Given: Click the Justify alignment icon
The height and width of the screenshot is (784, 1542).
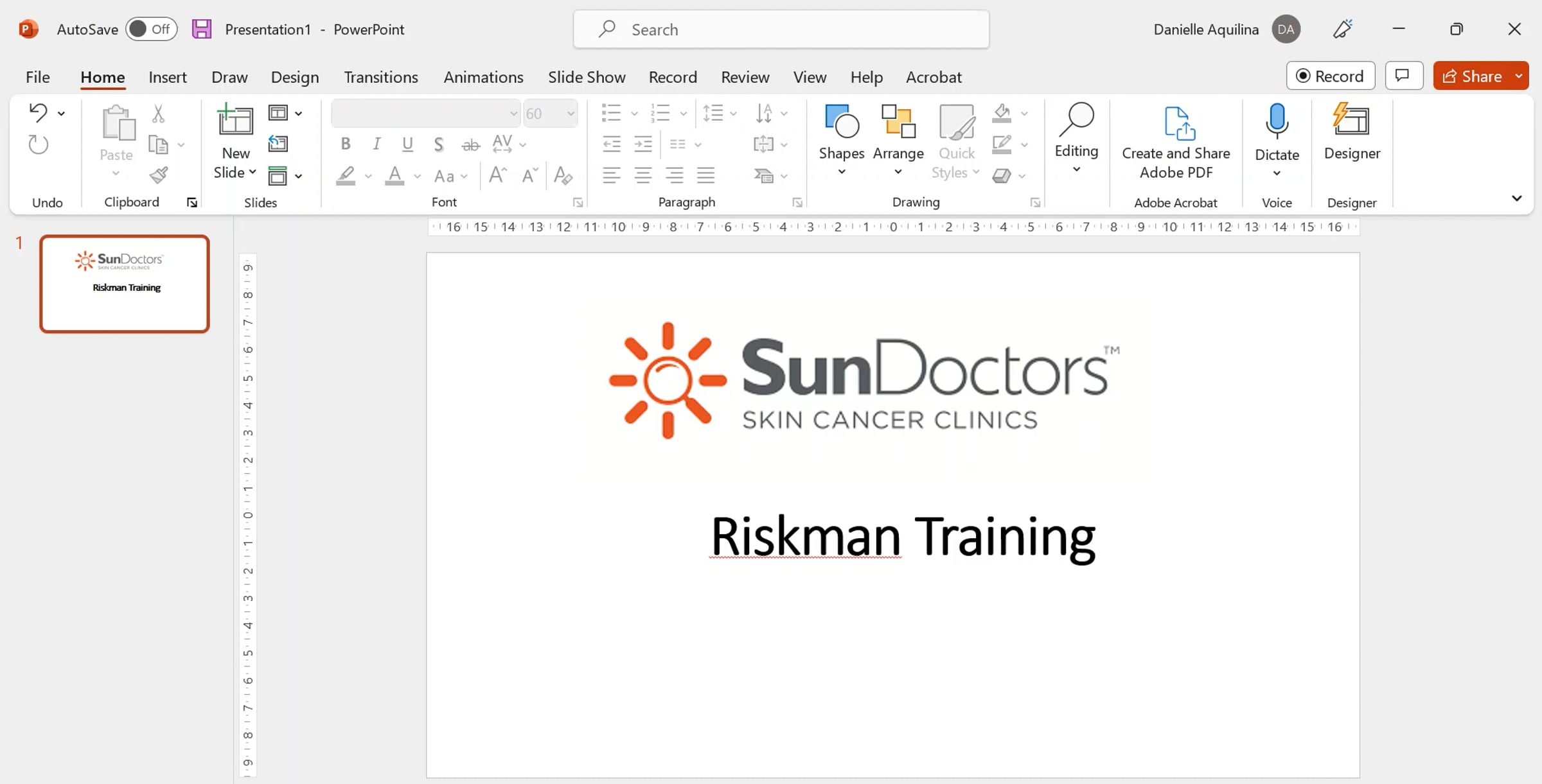Looking at the screenshot, I should 706,175.
